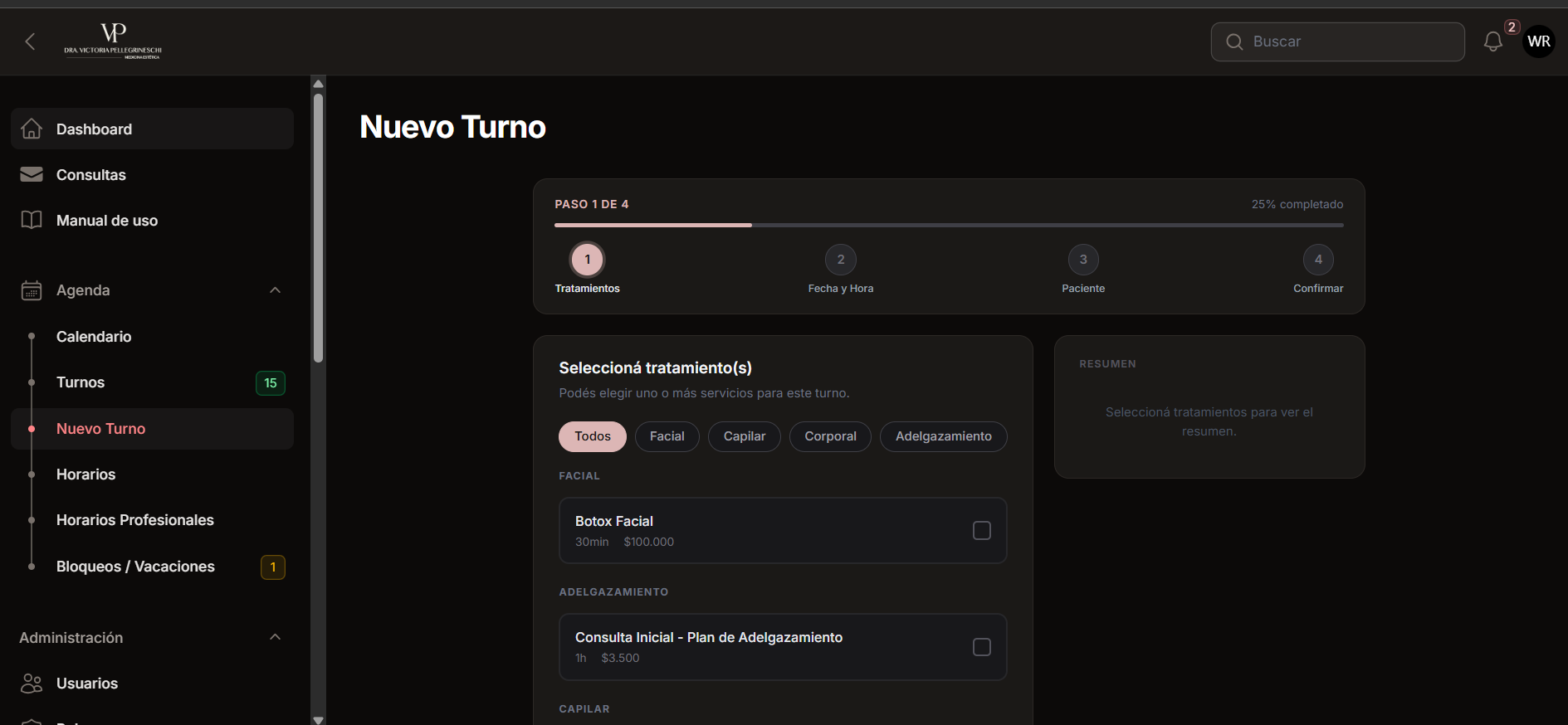
Task: Filter treatments by Capilar
Action: click(x=744, y=436)
